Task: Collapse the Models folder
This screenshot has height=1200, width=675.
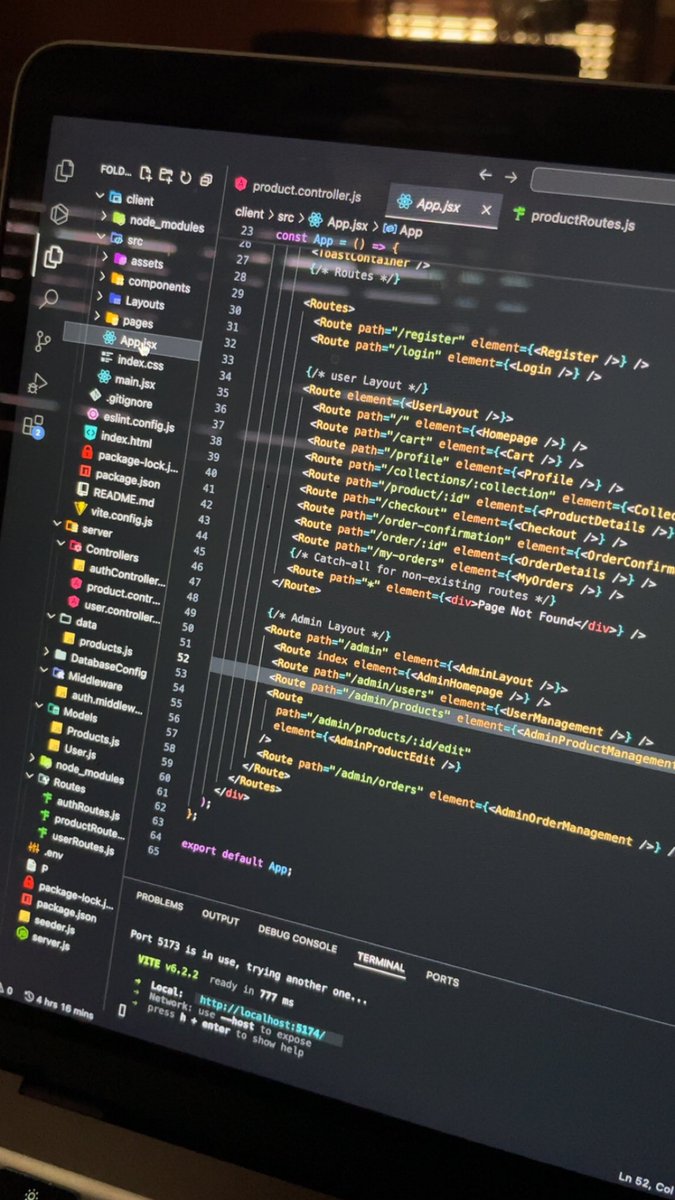Action: 38,706
